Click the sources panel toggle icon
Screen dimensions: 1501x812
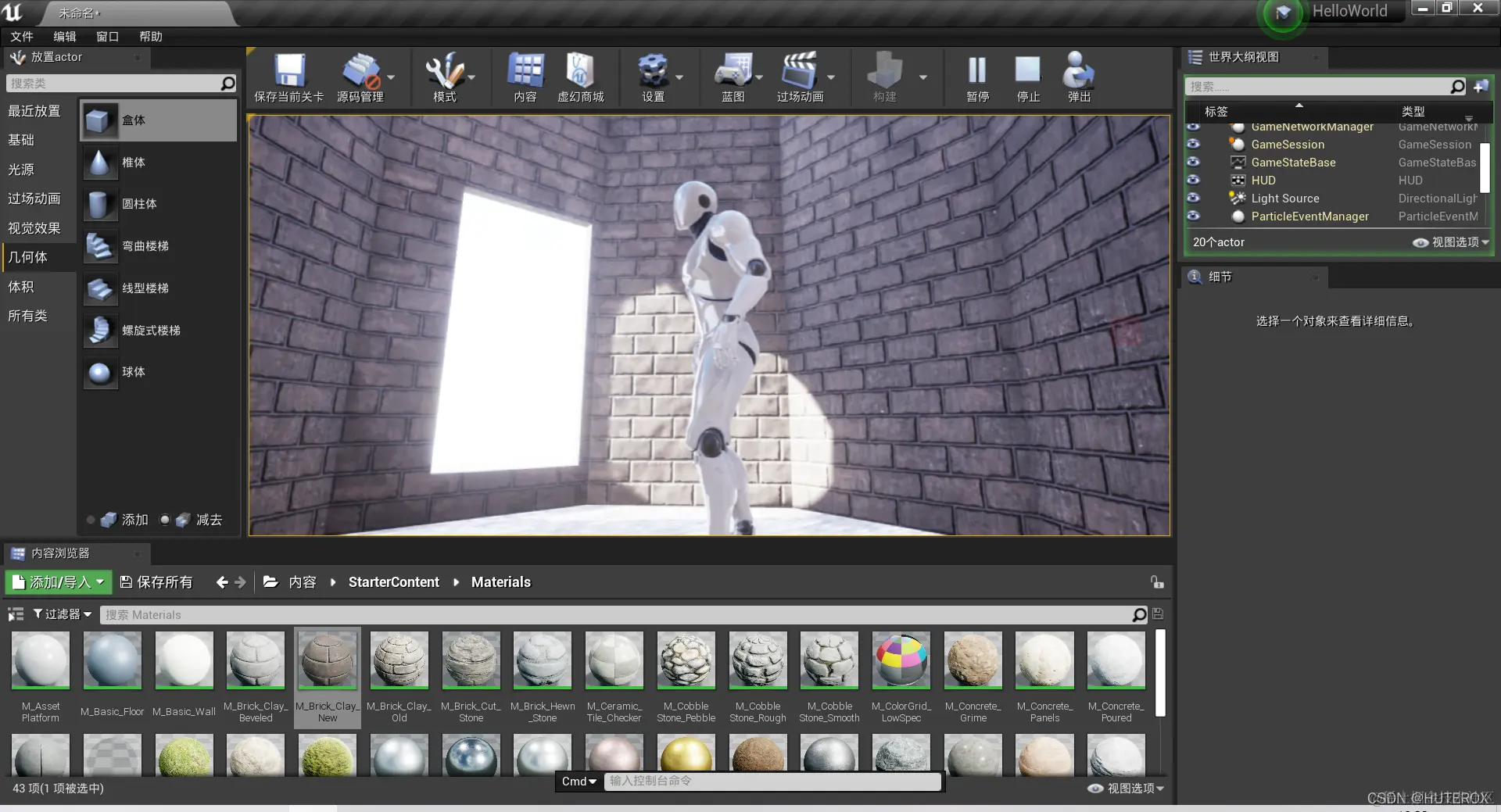16,614
